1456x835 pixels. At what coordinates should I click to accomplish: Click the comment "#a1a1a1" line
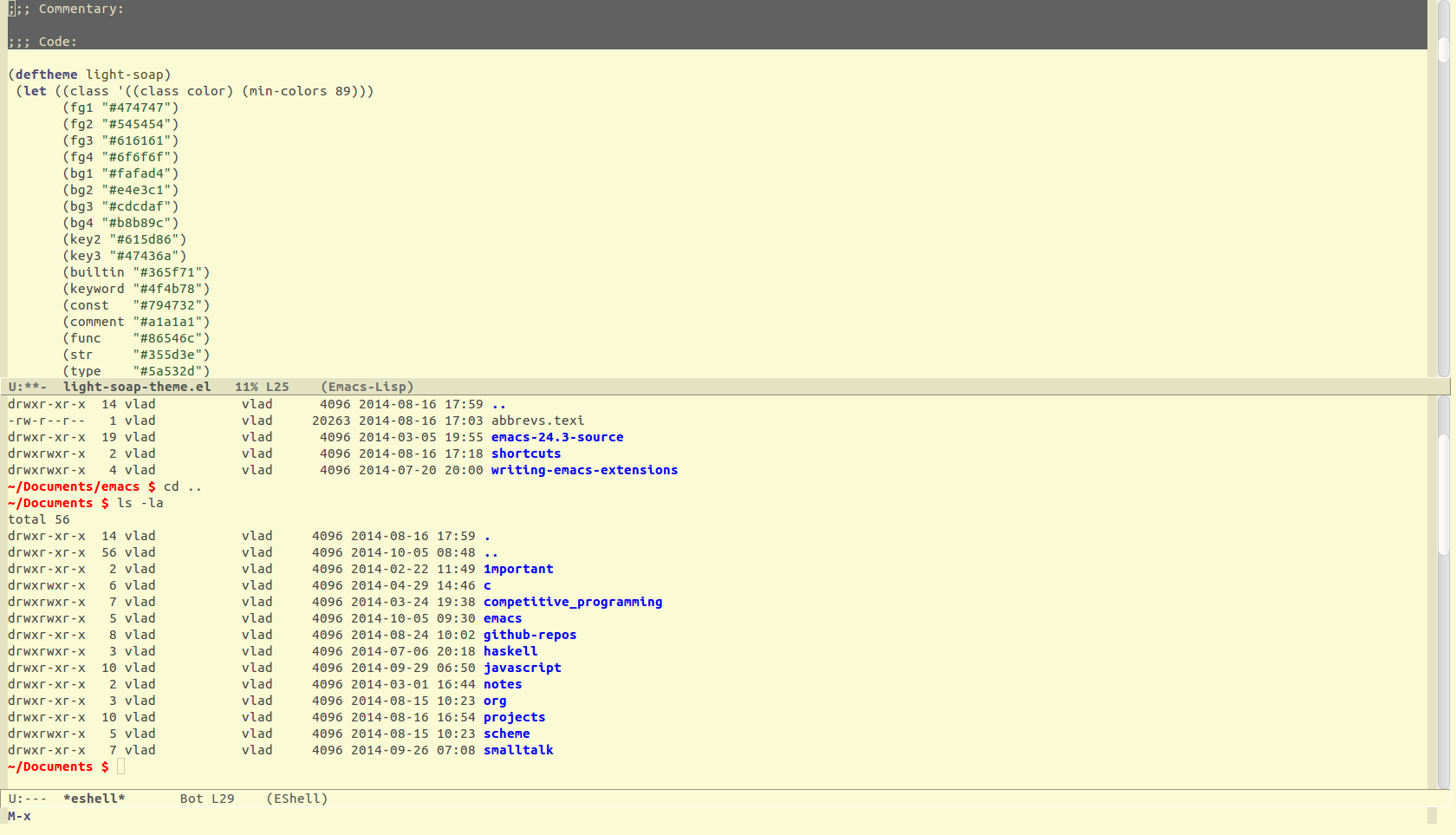pos(136,322)
